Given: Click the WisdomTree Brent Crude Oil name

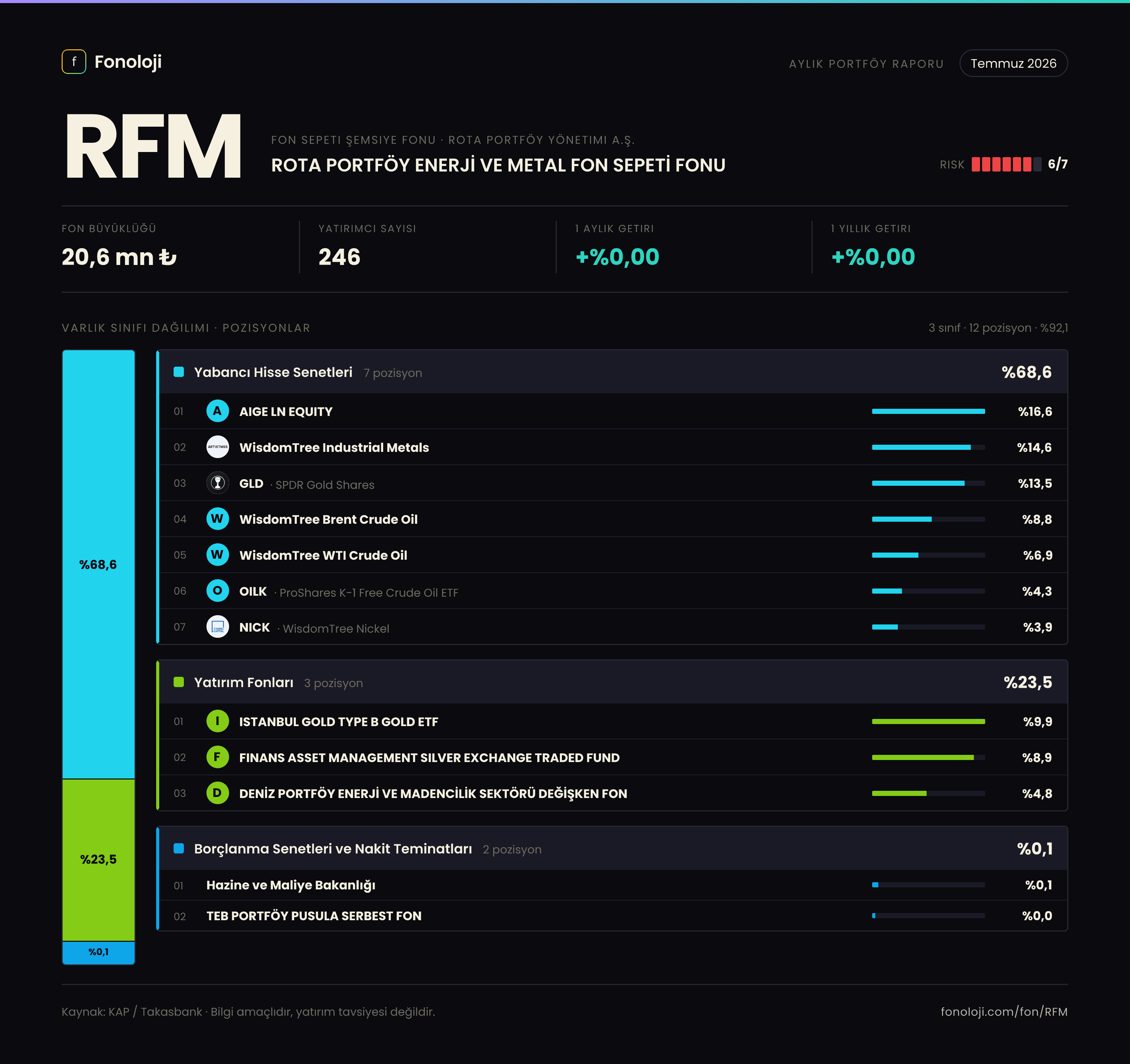Looking at the screenshot, I should tap(328, 519).
